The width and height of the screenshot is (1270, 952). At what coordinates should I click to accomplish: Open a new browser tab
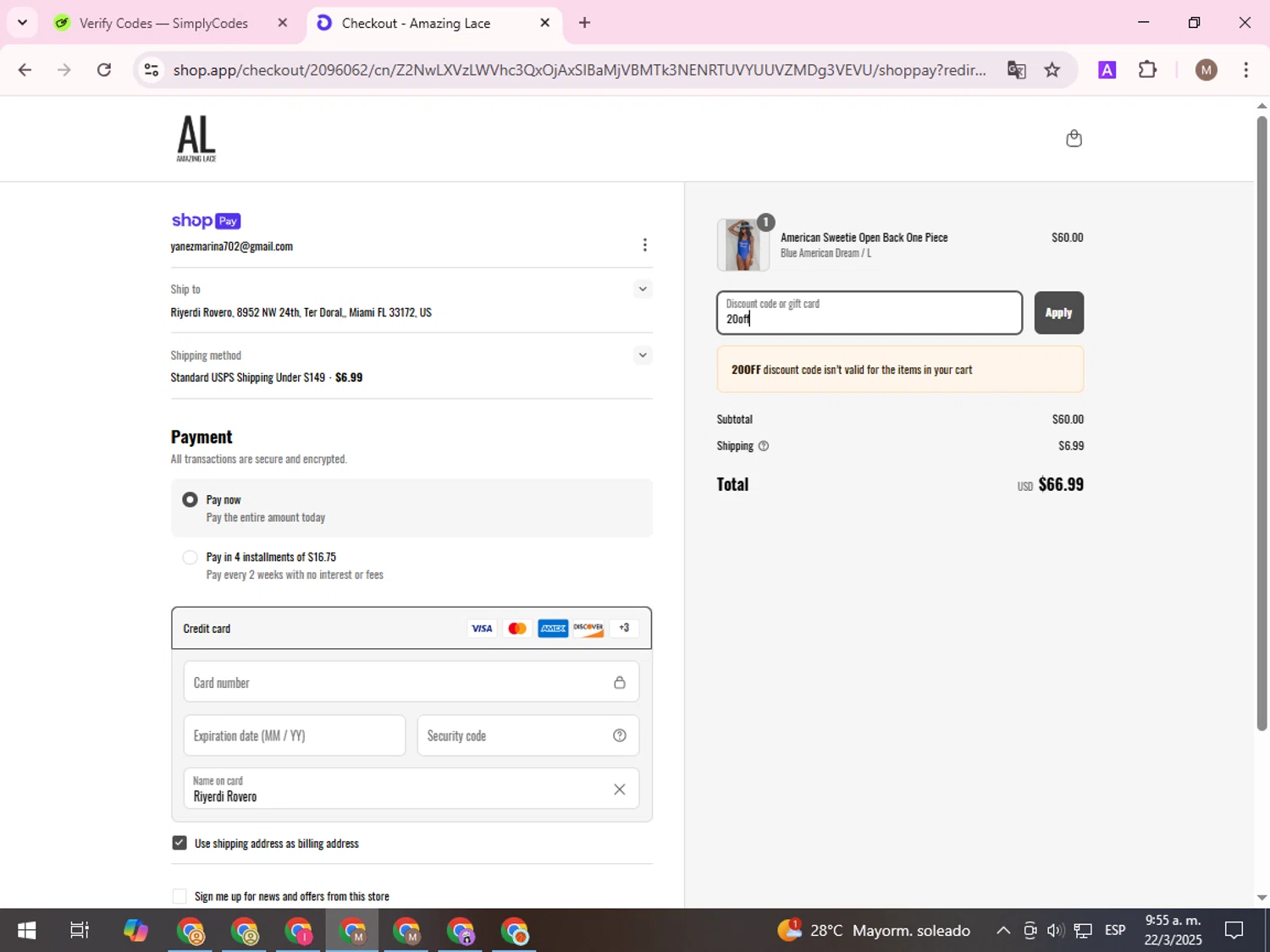pos(584,23)
